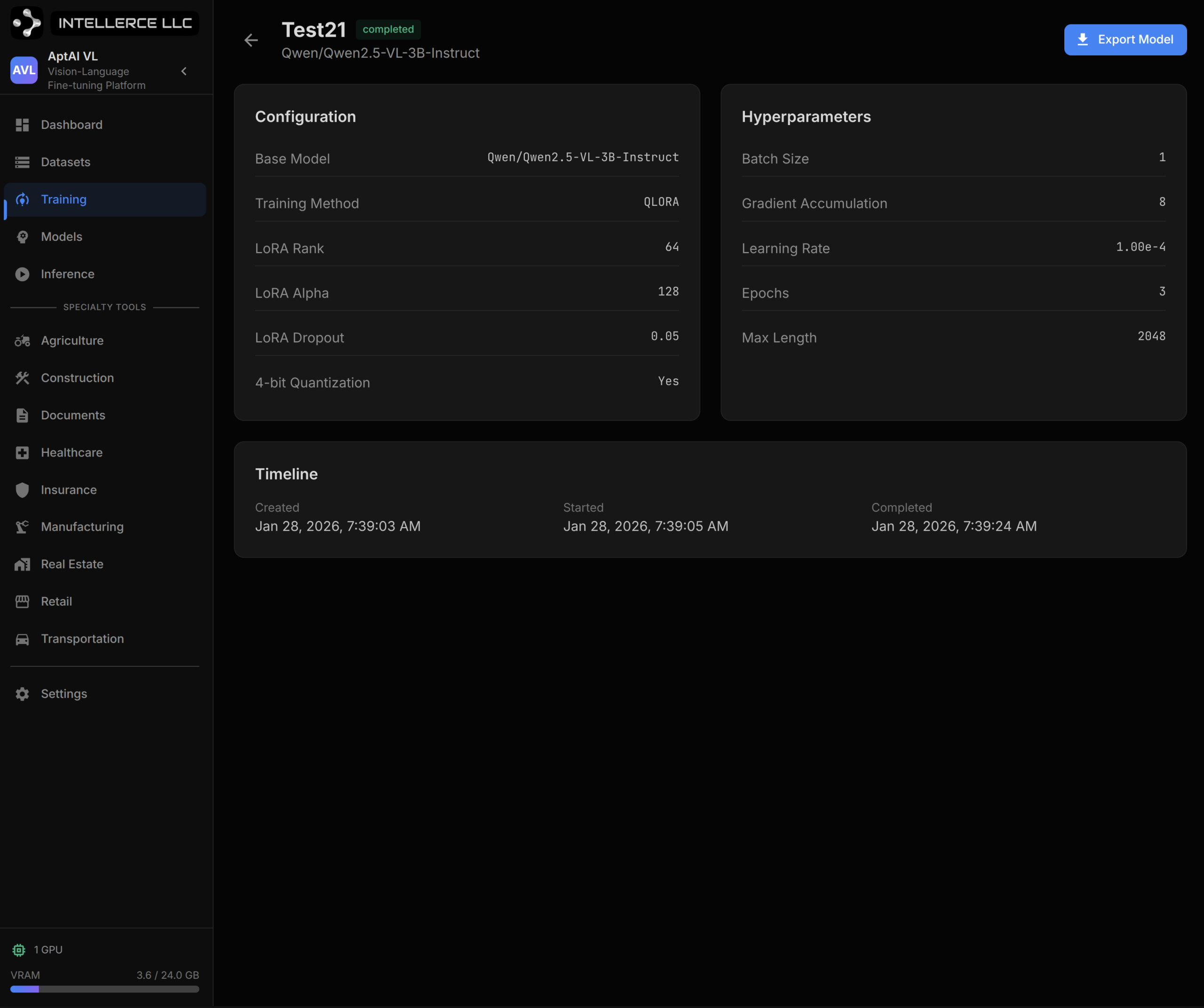This screenshot has width=1204, height=1008.
Task: Open the Settings page
Action: 105,694
